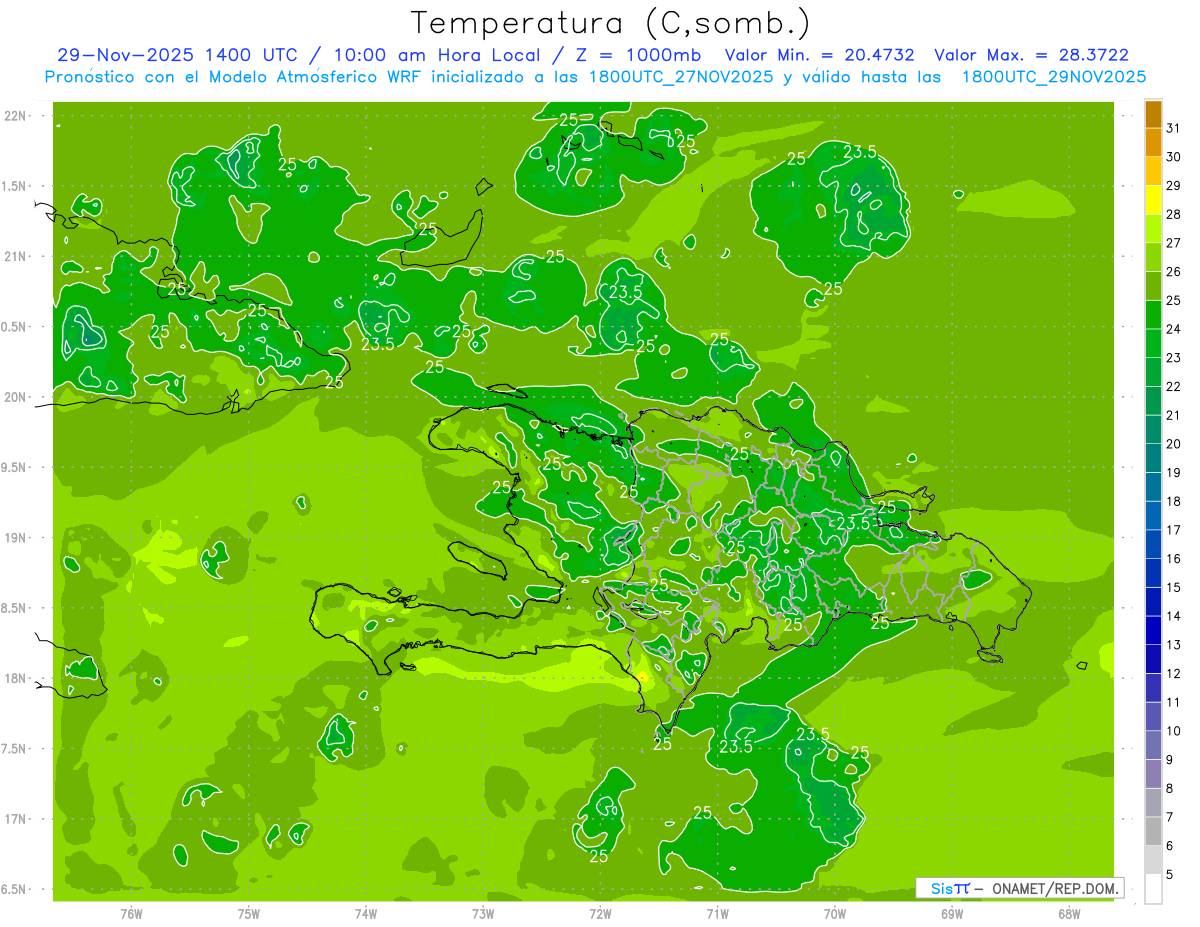
Task: Click the "76W" longitude axis label
Action: (x=131, y=913)
